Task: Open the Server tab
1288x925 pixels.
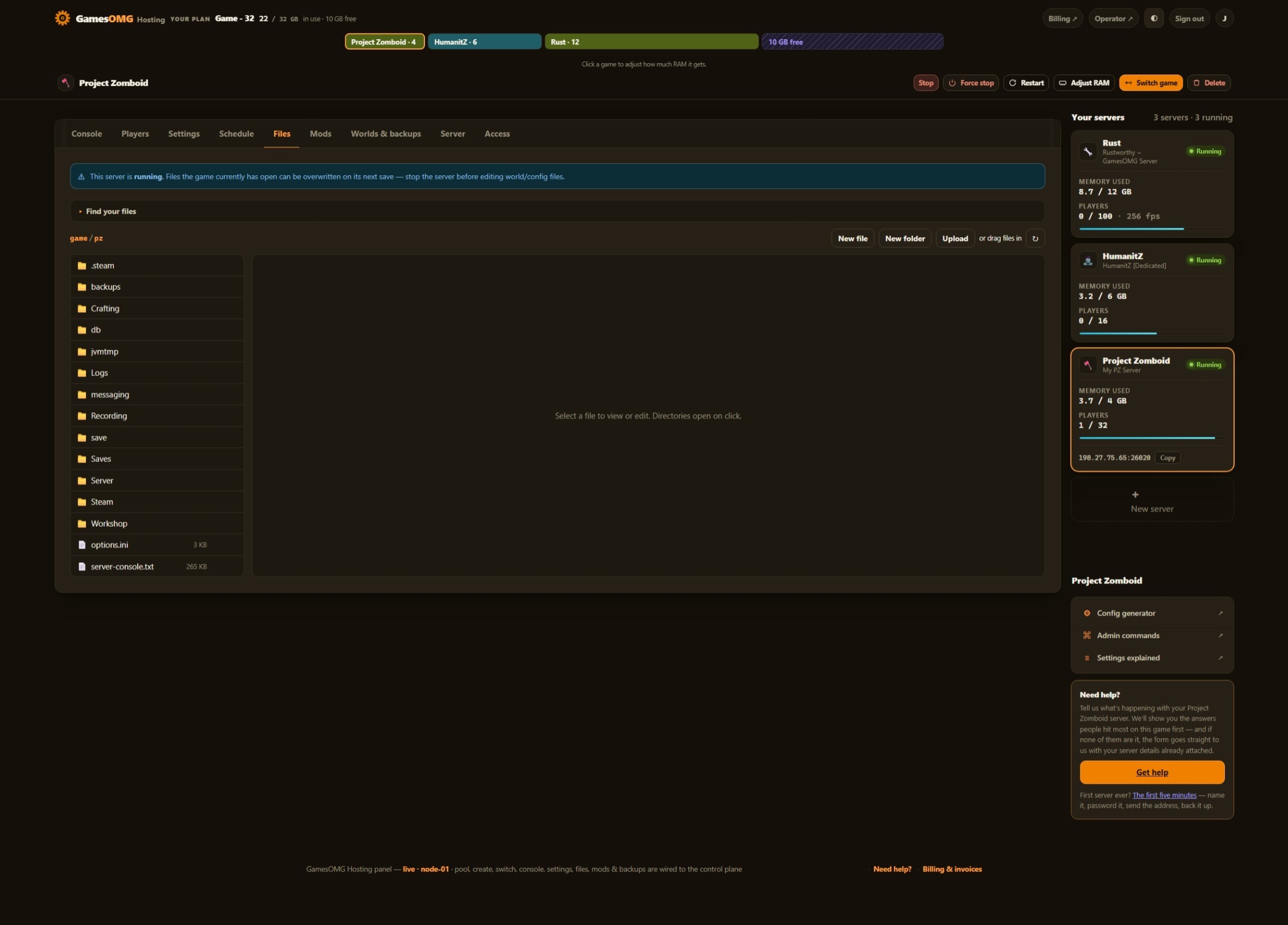Action: point(452,134)
